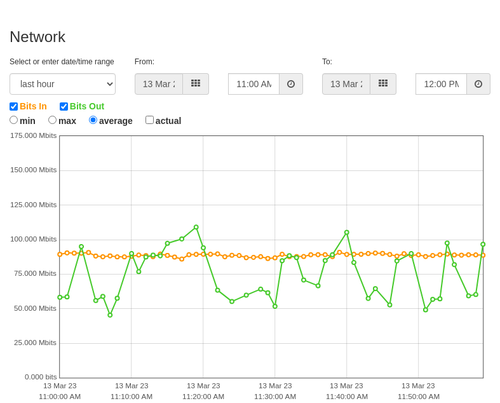Open the To date calendar picker icon
The height and width of the screenshot is (403, 500).
coord(383,84)
